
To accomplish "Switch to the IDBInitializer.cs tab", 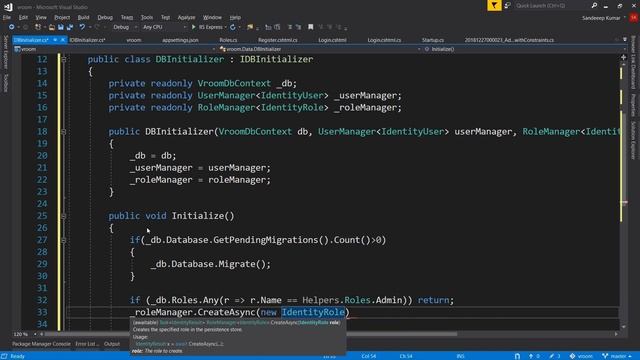I will pos(87,40).
